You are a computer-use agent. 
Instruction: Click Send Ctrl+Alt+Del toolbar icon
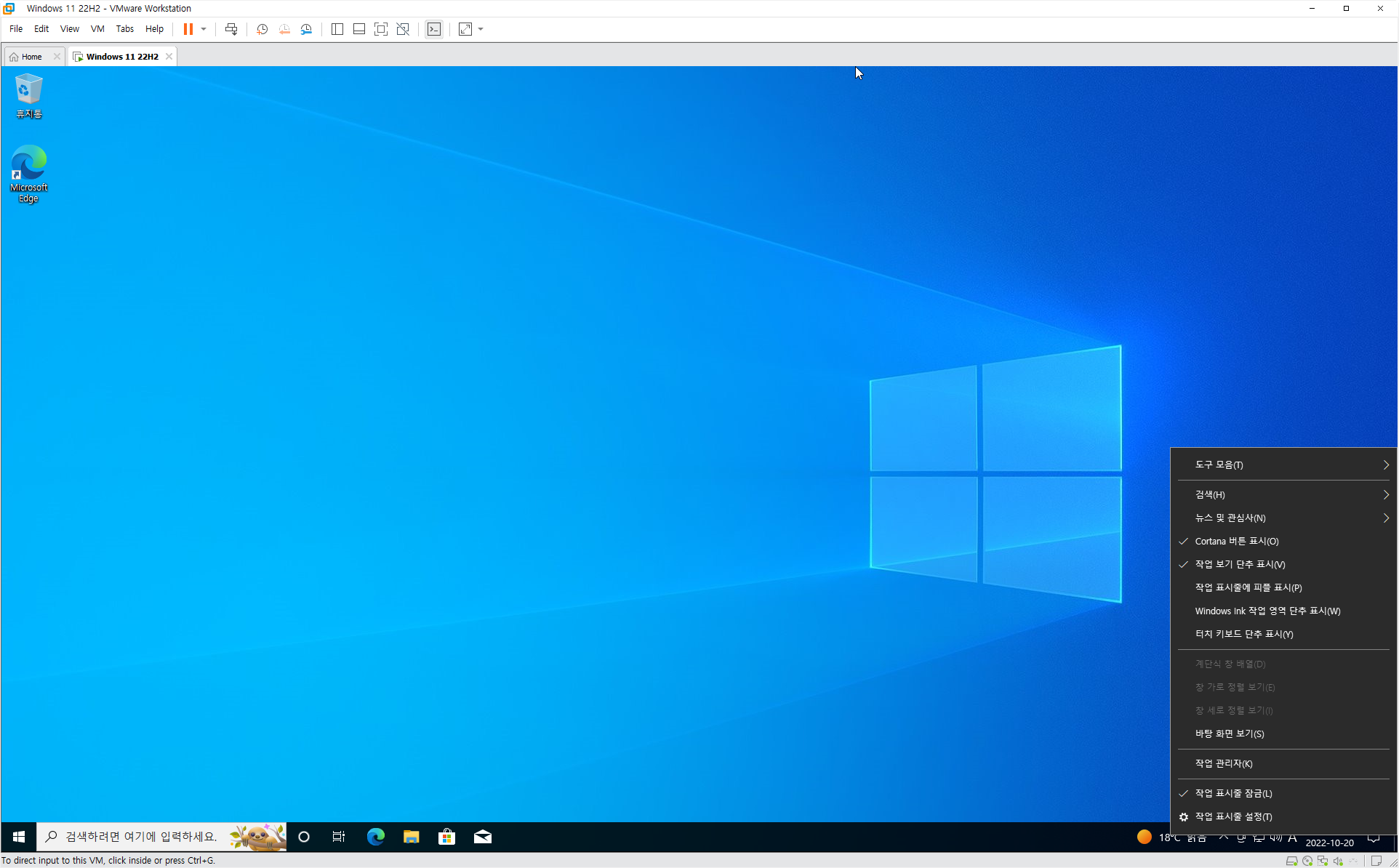tap(231, 29)
